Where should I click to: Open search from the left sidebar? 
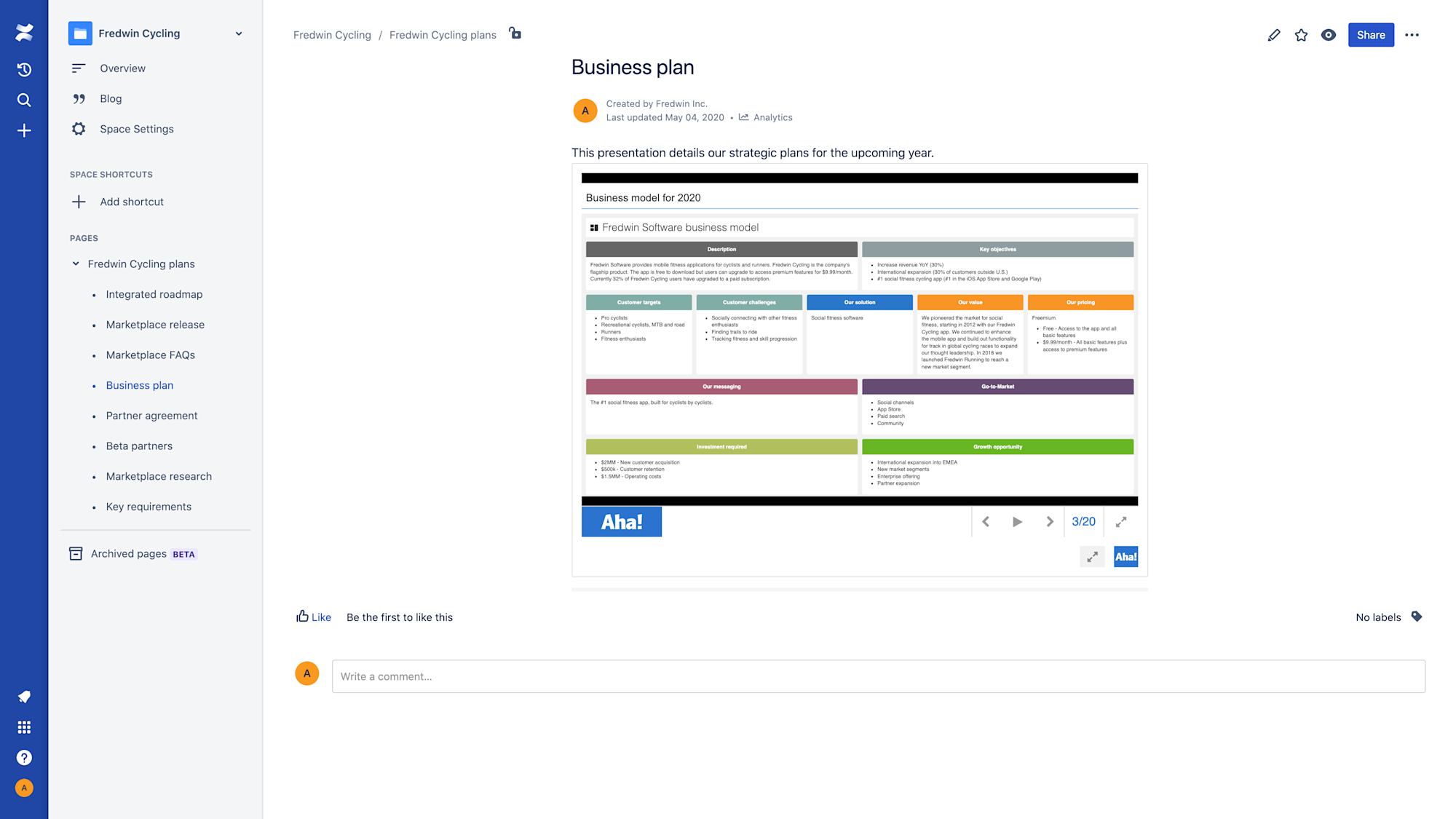click(x=24, y=100)
